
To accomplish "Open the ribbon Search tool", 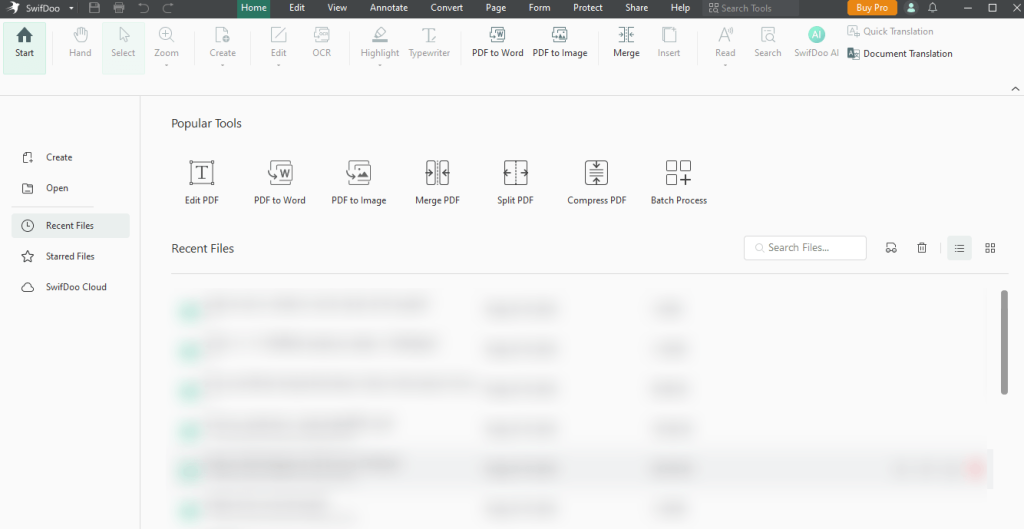I will tap(767, 43).
